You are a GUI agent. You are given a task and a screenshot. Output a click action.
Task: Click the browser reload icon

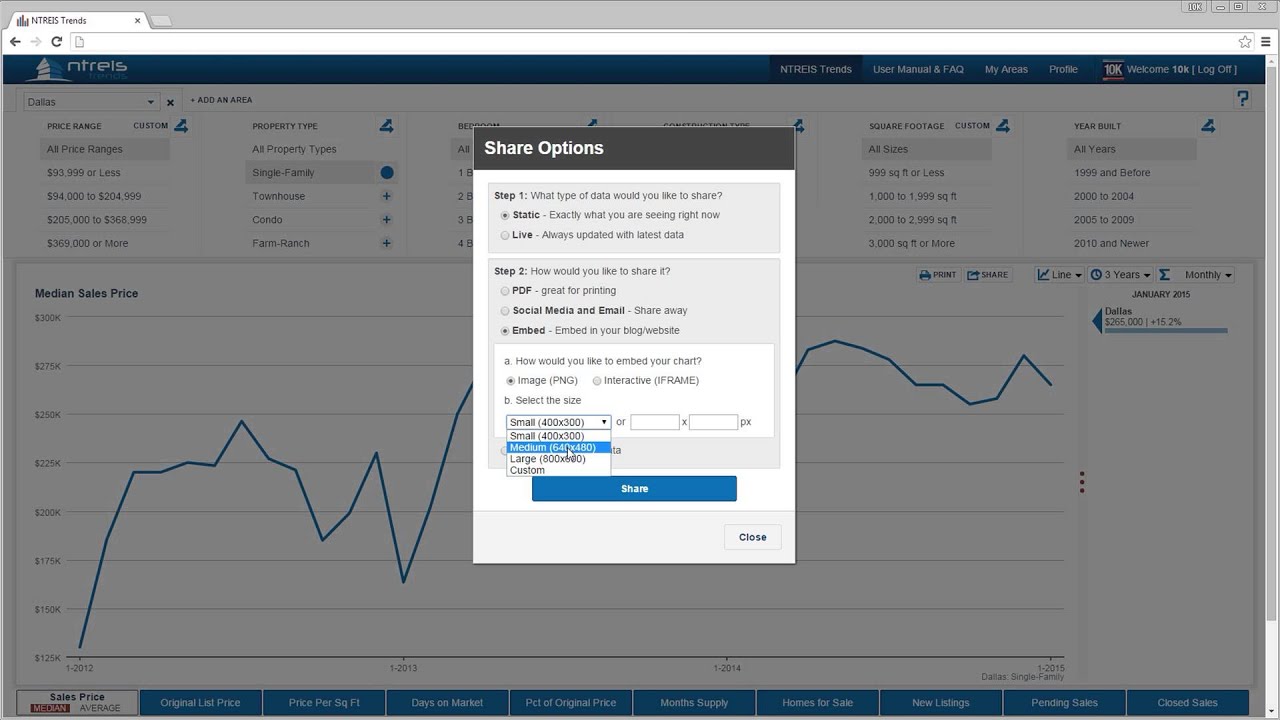tap(56, 41)
